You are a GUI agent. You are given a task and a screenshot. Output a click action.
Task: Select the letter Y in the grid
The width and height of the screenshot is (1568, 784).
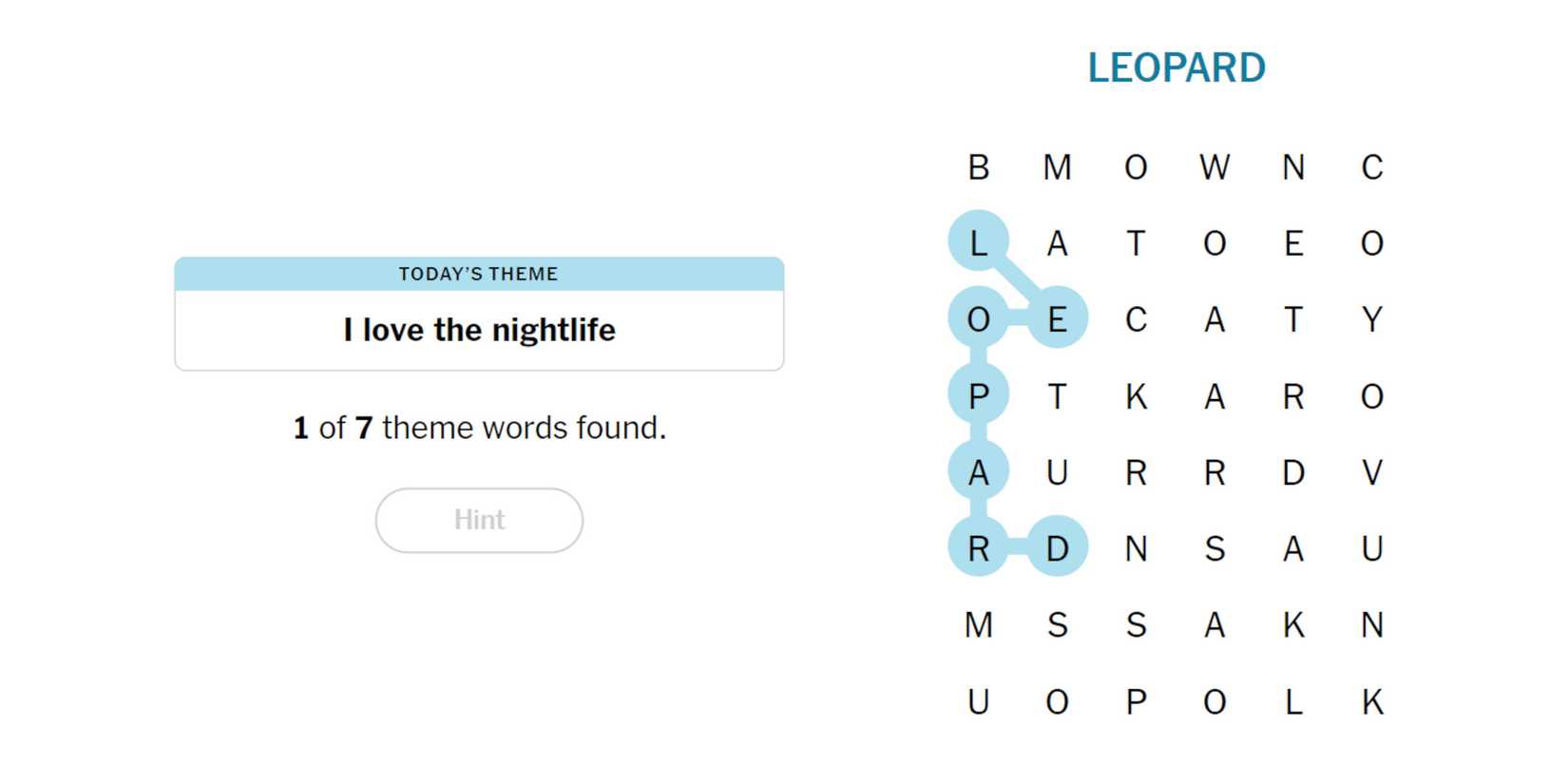point(1371,319)
